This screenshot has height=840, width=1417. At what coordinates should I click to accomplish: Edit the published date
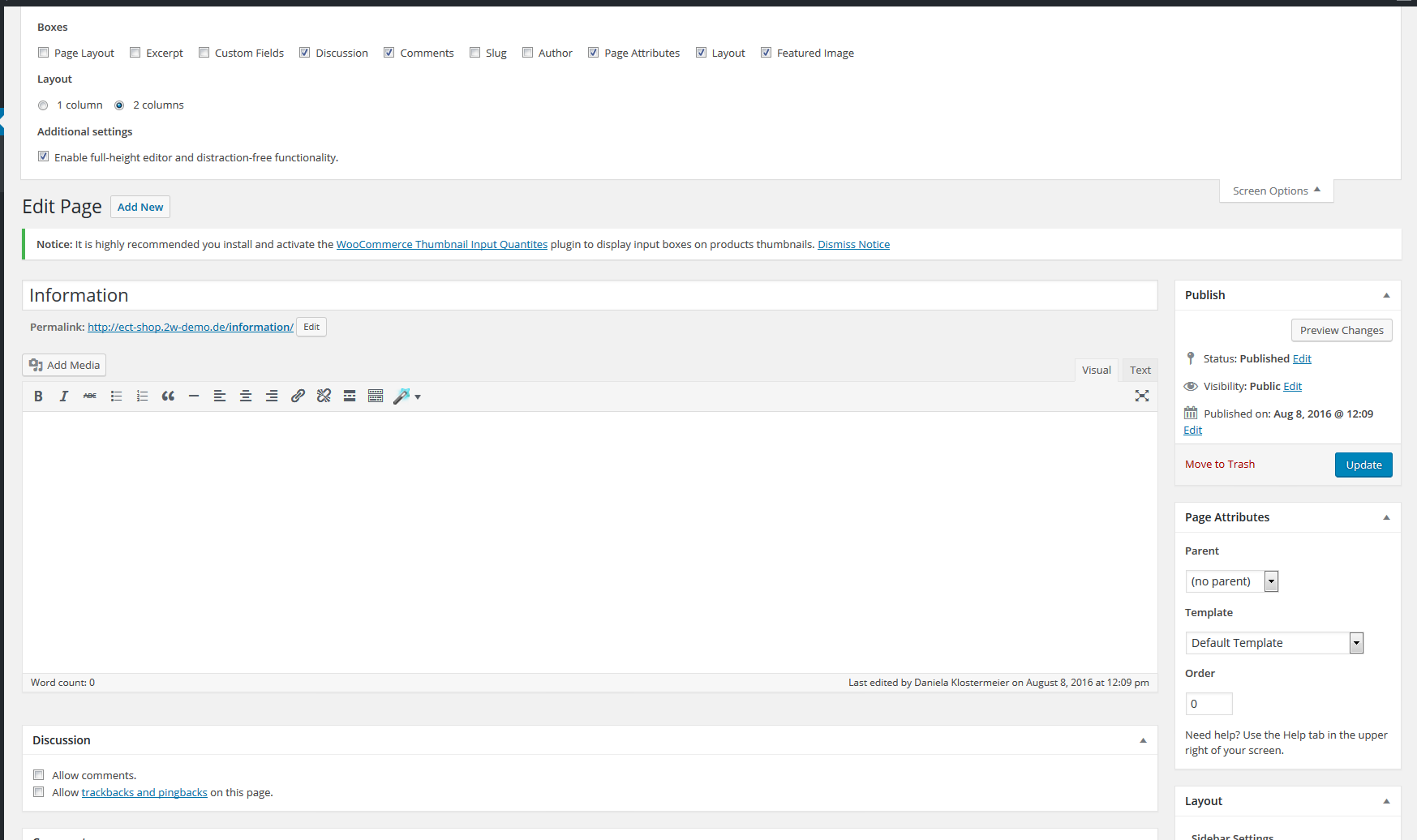1192,430
